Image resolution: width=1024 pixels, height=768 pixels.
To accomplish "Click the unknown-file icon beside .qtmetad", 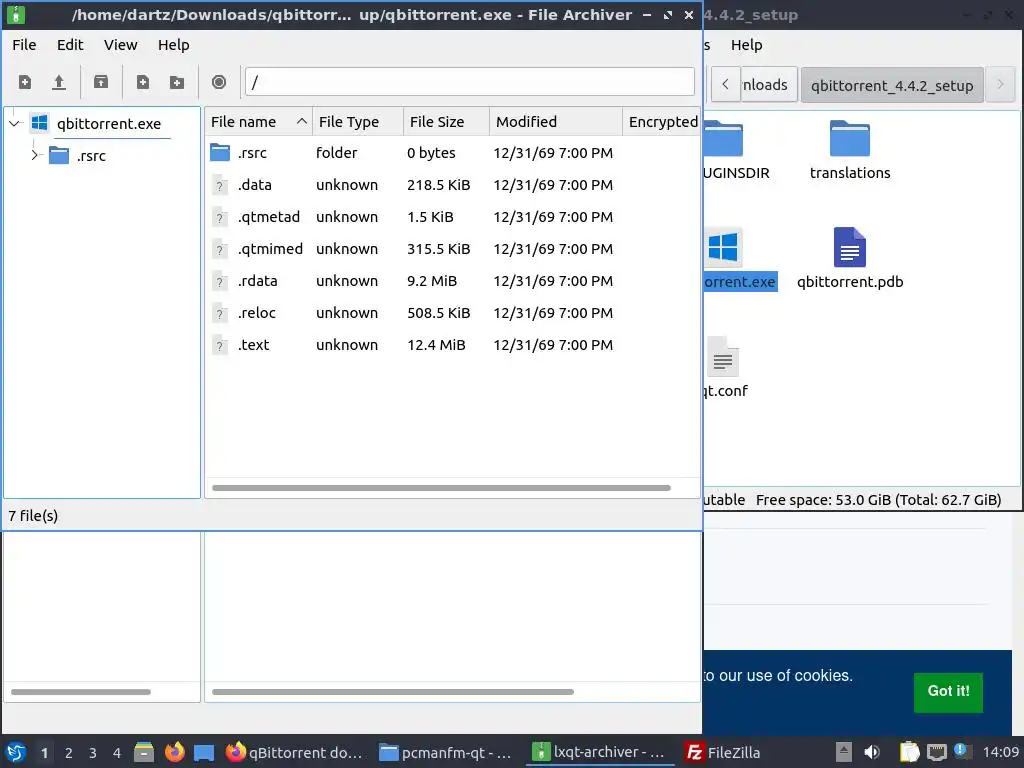I will click(220, 217).
